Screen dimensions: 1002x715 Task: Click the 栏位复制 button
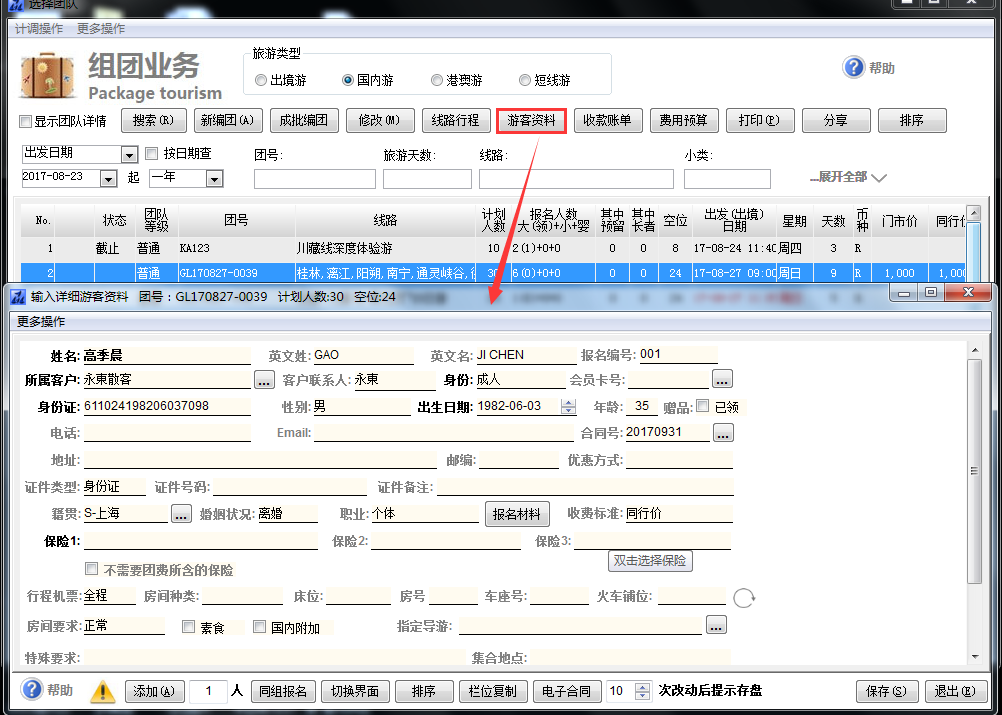point(493,691)
